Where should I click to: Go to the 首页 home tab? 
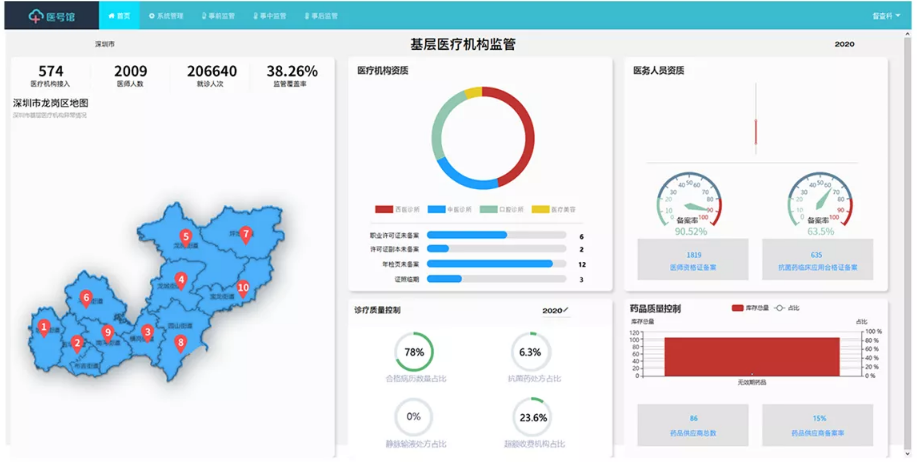pos(119,16)
